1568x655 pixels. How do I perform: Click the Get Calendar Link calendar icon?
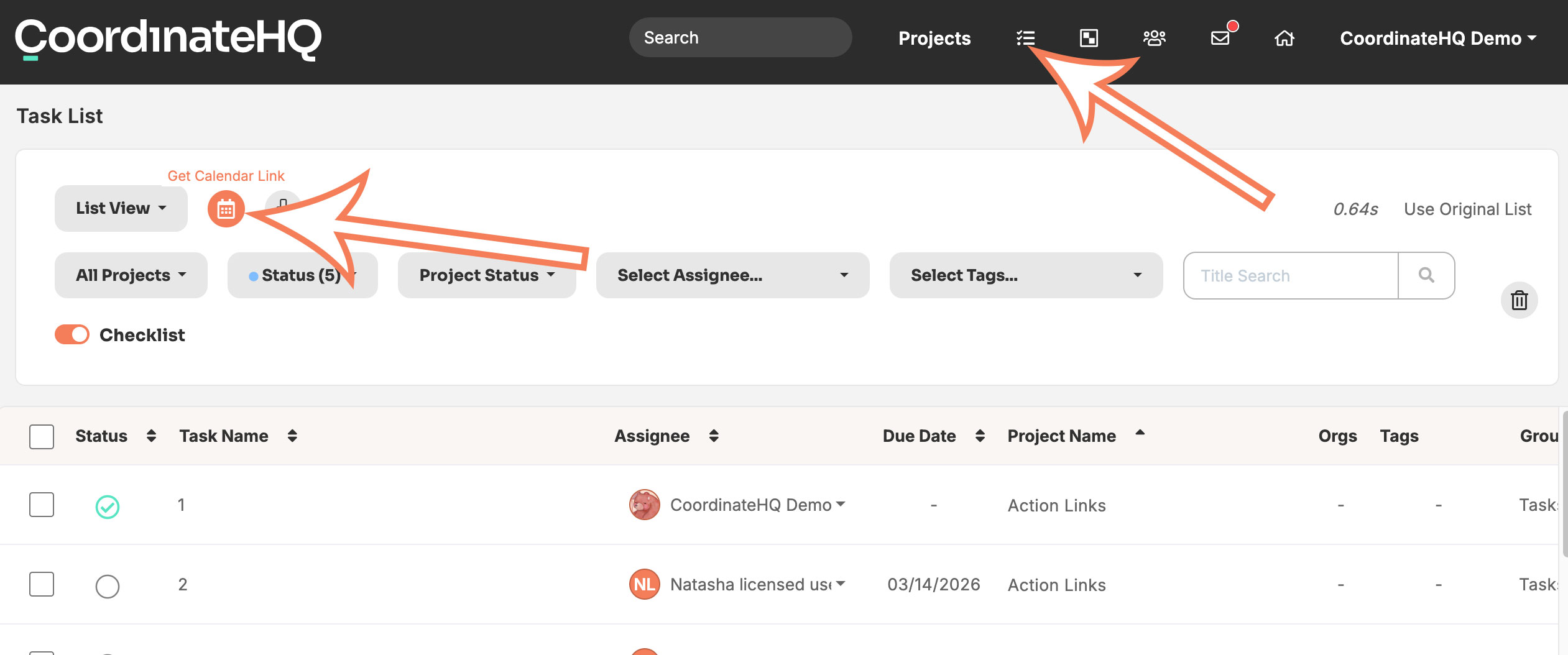click(226, 209)
